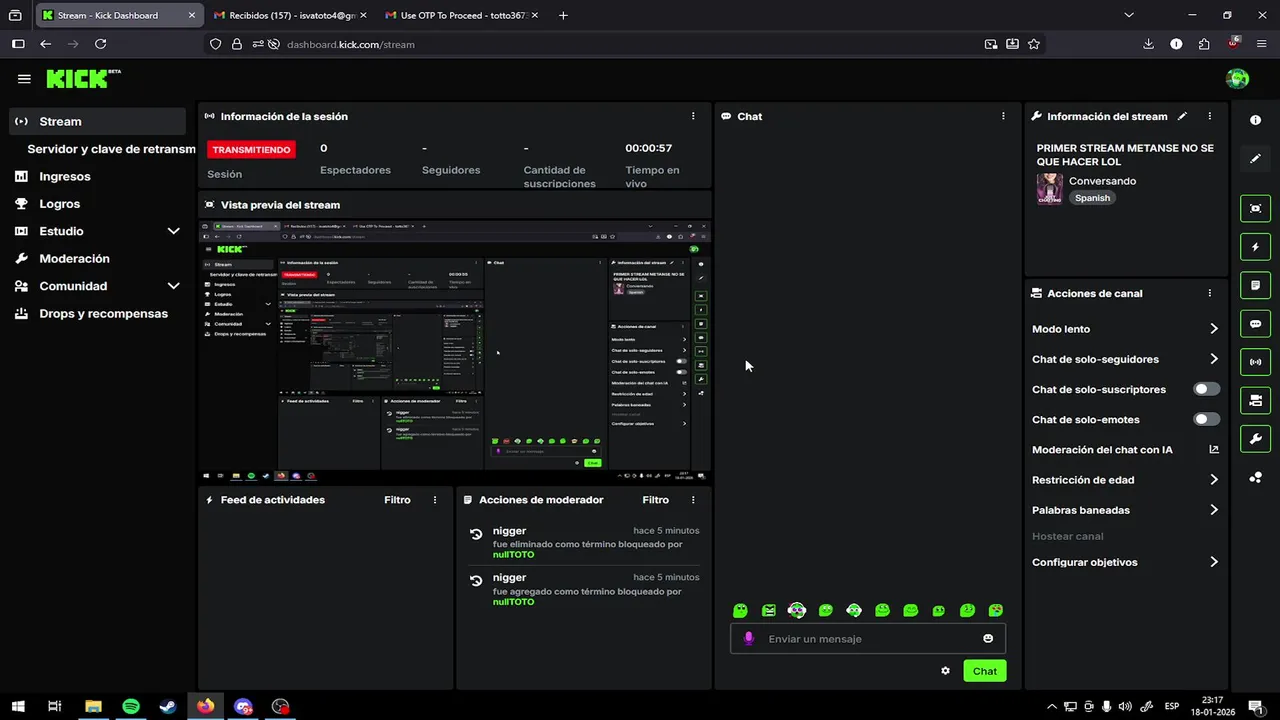
Task: Open Información del stream three-dot menu
Action: point(1209,116)
